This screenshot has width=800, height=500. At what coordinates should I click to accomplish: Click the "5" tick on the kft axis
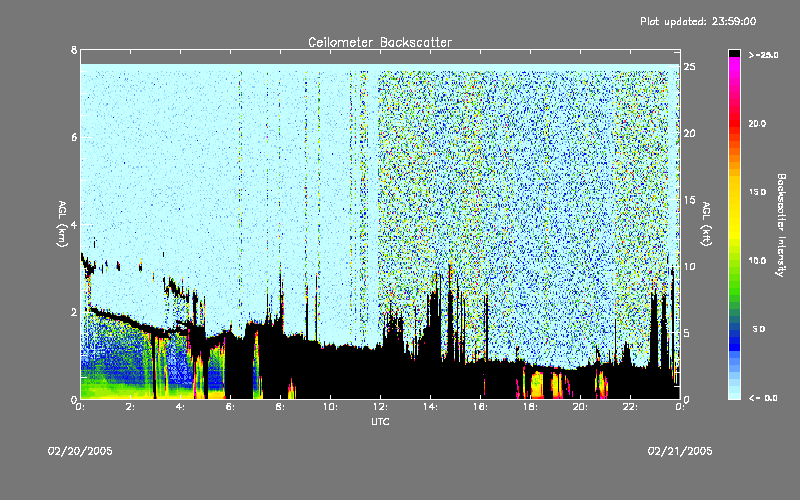[x=687, y=333]
